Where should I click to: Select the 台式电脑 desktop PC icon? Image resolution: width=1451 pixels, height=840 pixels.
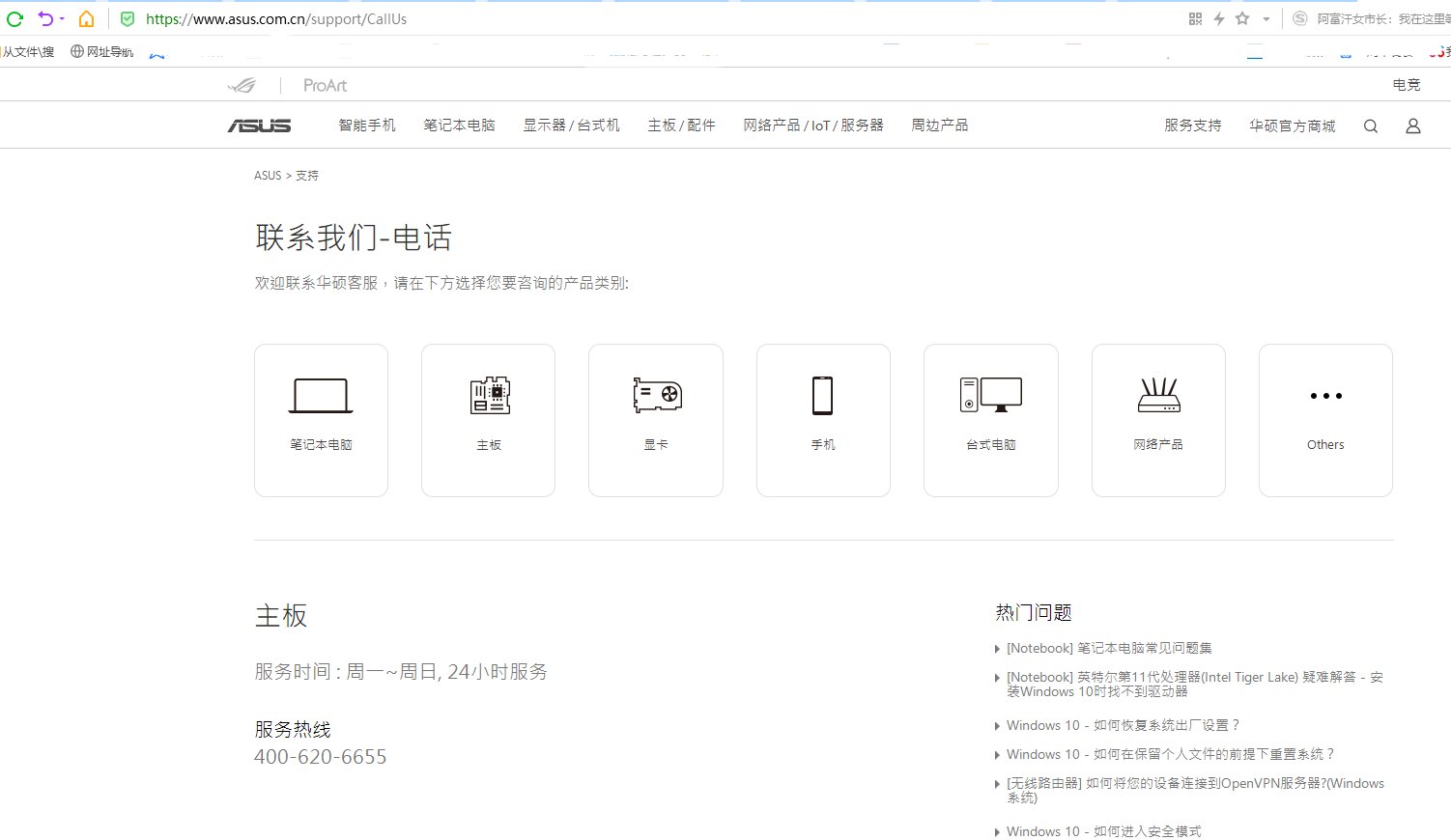(x=990, y=396)
